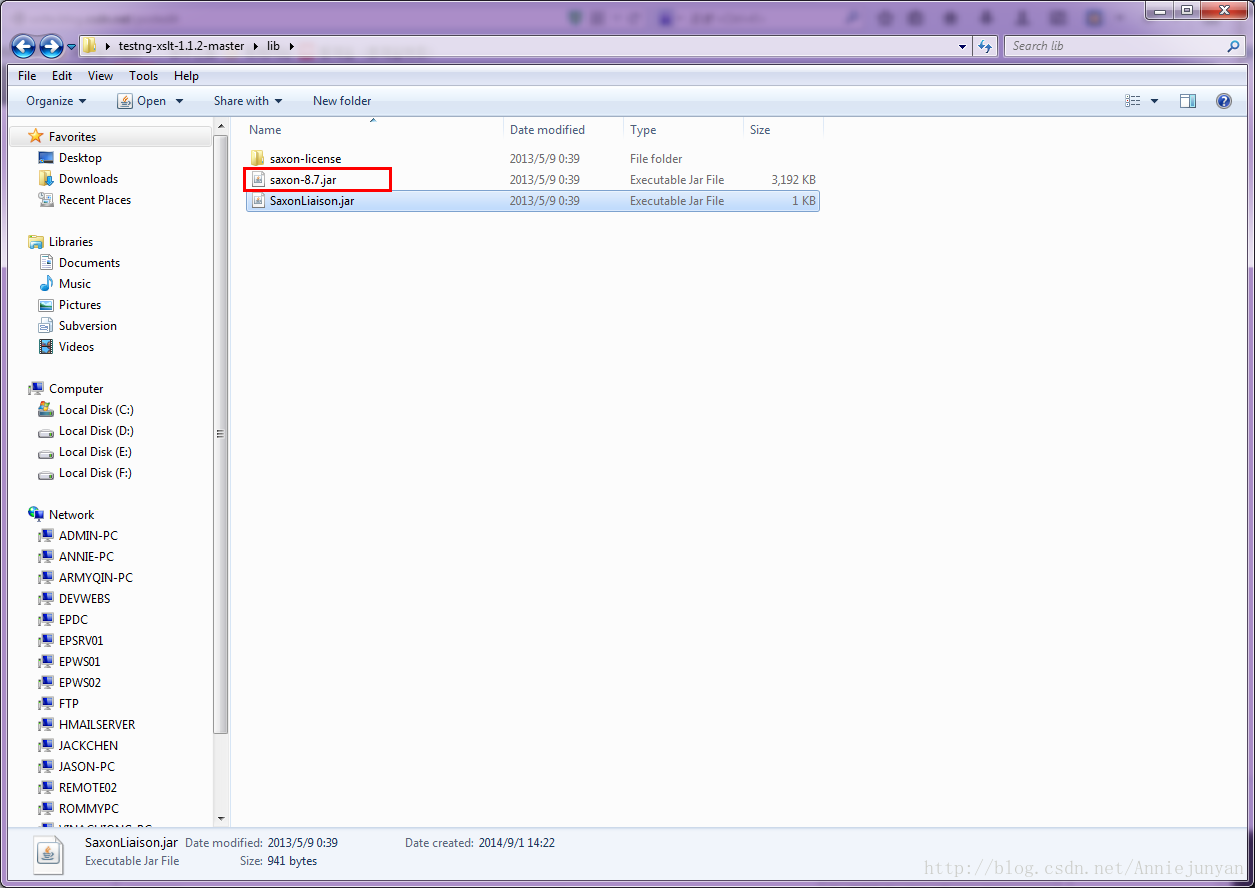The height and width of the screenshot is (888, 1255).
Task: Click the navigation pane vertical scrollbar
Action: [x=220, y=433]
